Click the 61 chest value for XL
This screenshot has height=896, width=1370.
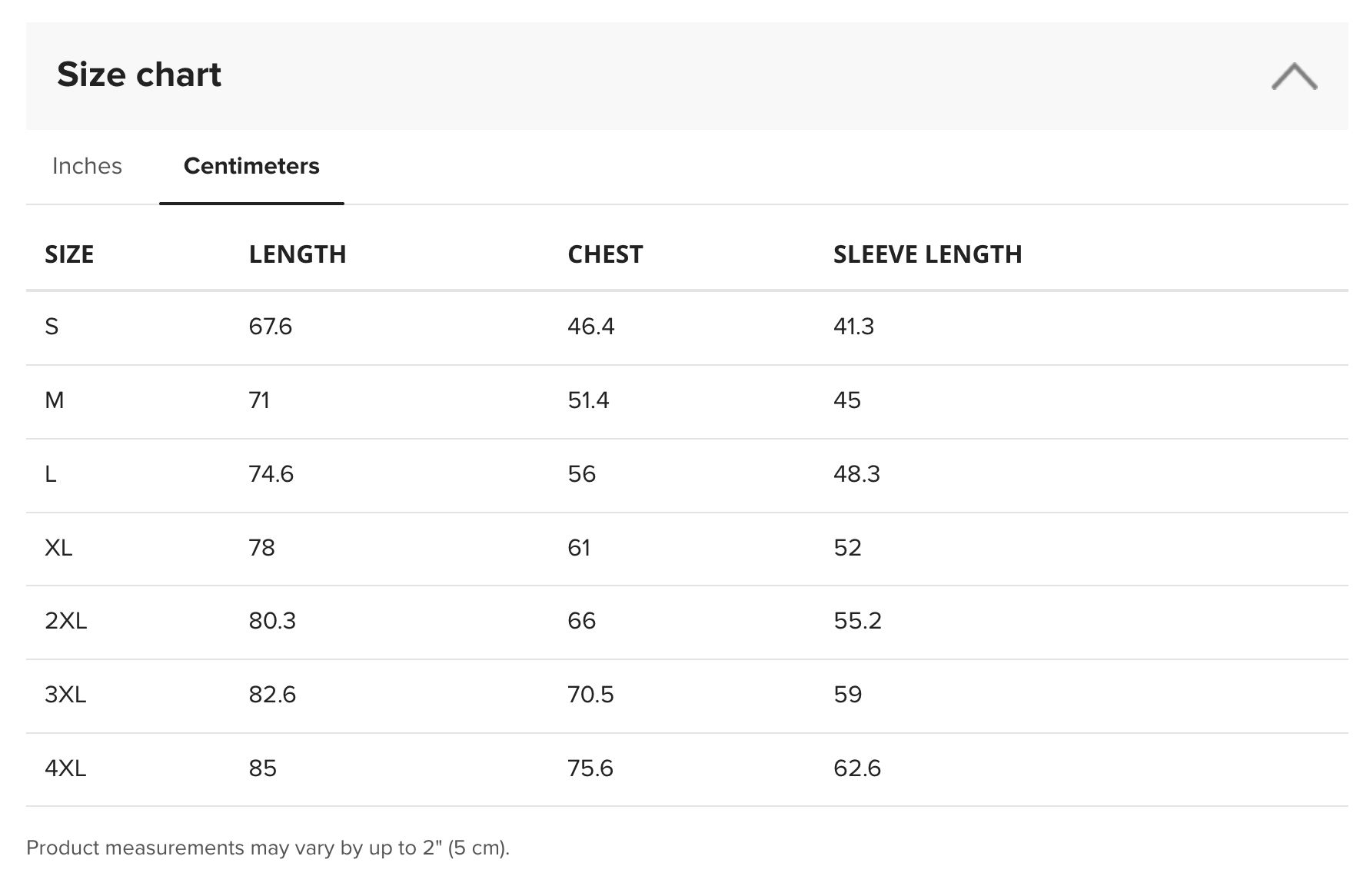coord(580,548)
